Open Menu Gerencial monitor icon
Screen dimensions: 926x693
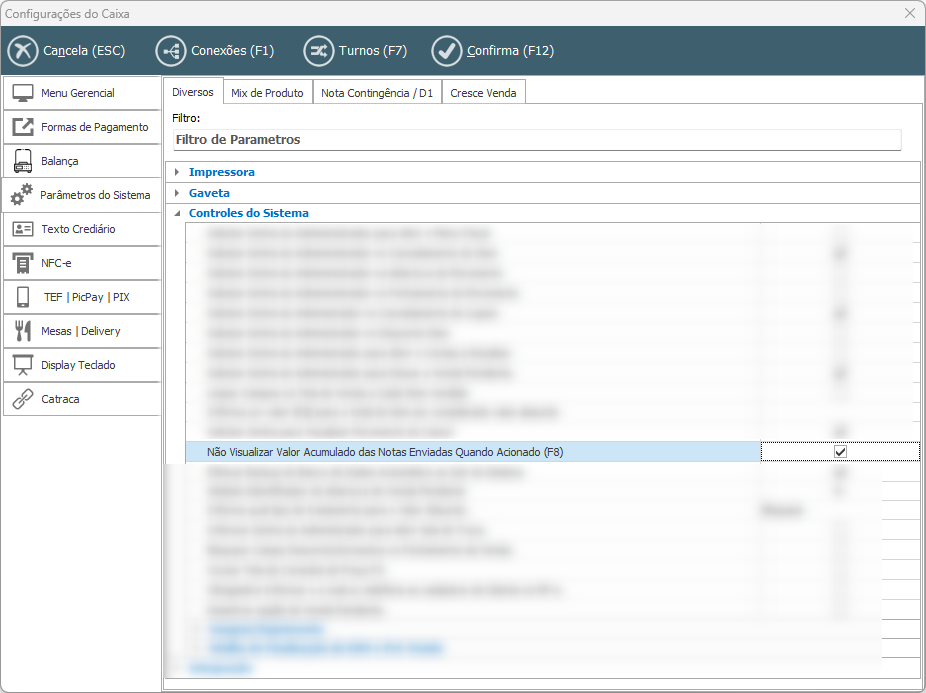(x=23, y=93)
